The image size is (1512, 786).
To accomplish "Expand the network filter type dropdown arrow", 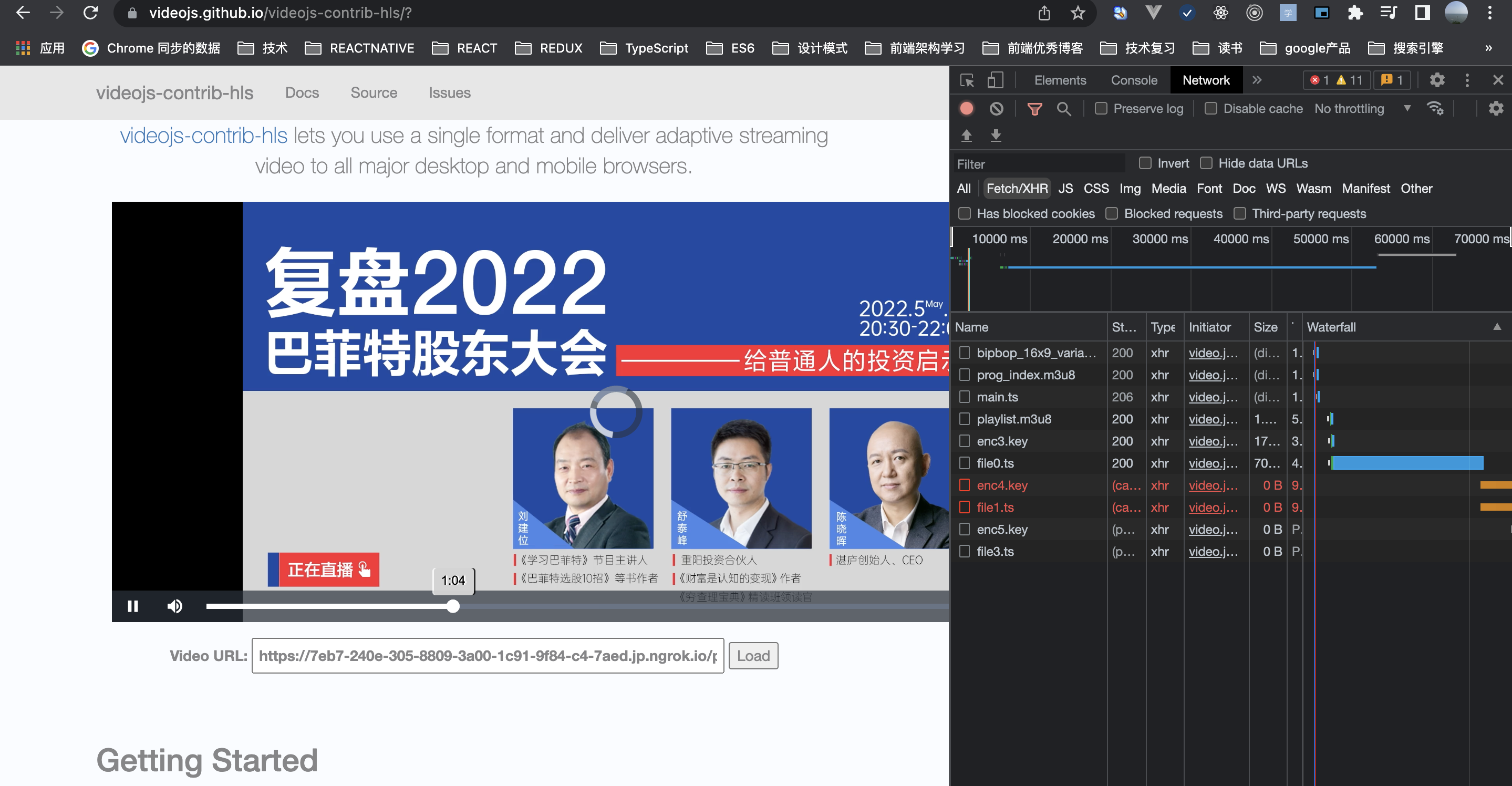I will [1405, 109].
